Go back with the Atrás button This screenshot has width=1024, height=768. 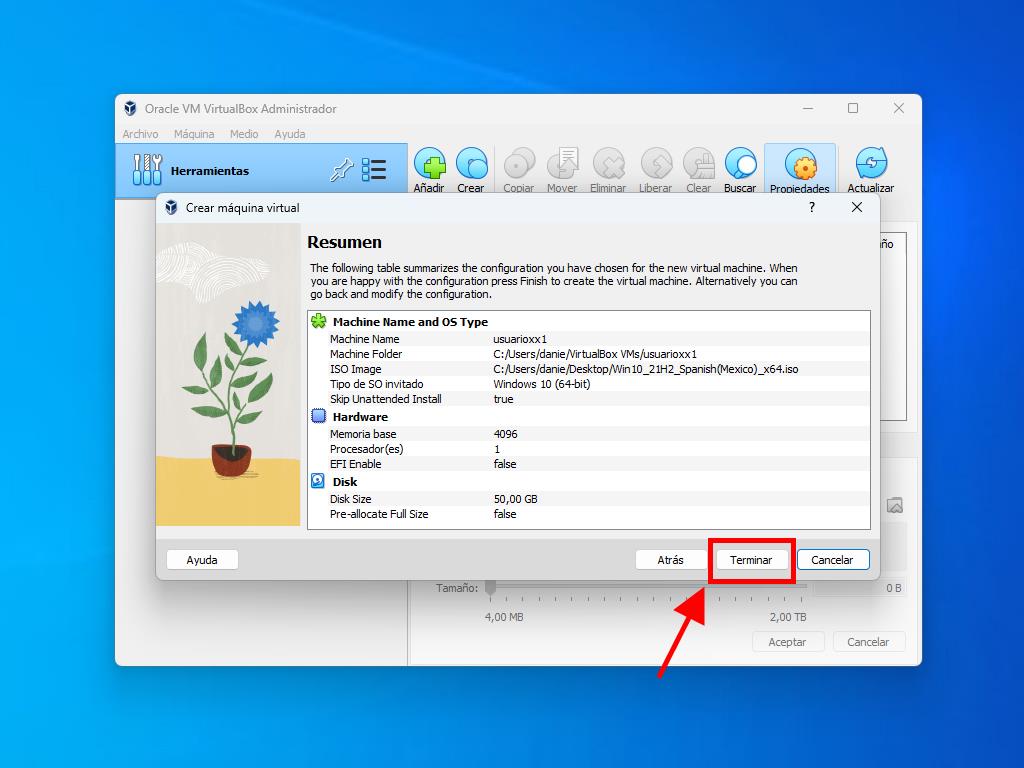point(670,560)
